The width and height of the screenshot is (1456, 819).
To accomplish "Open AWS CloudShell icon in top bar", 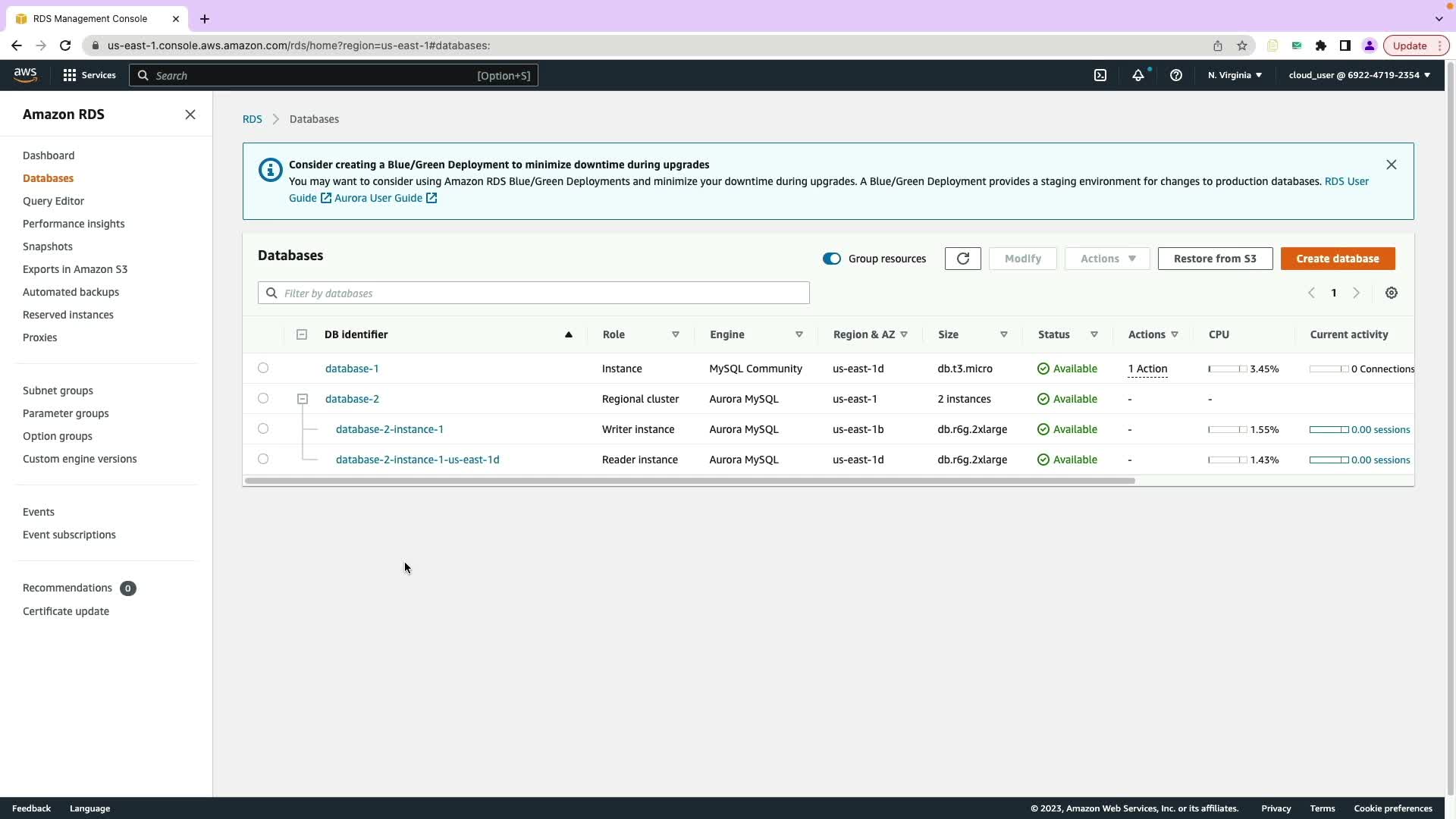I will pos(1100,75).
